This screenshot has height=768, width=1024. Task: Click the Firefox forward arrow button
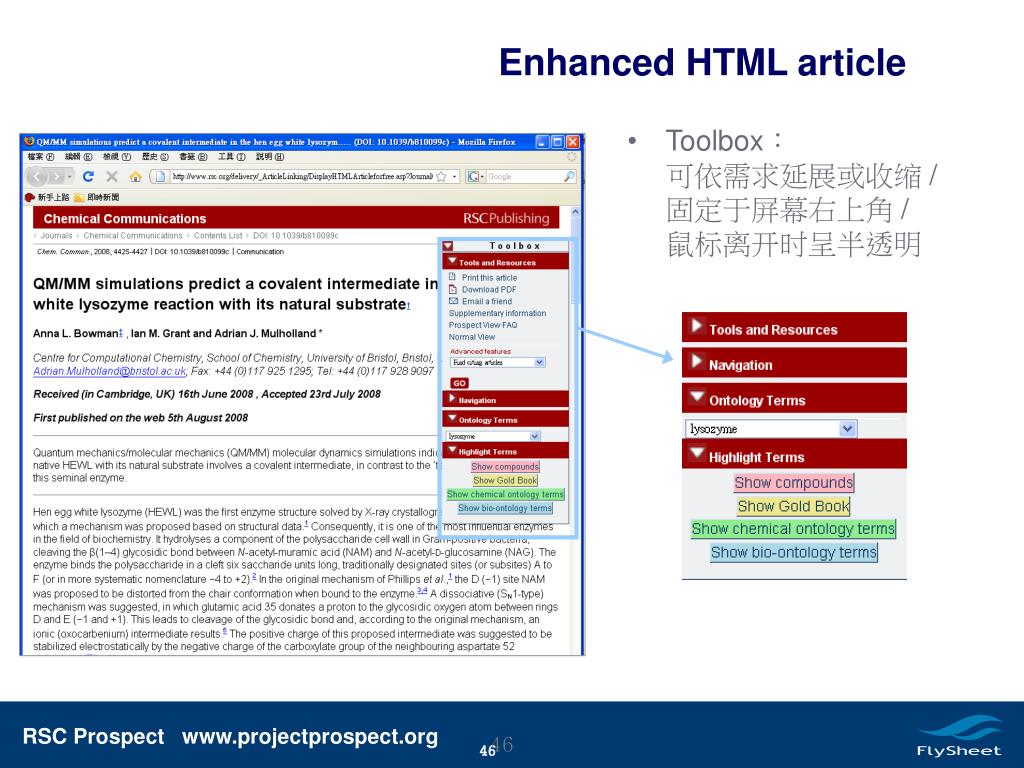coord(57,176)
